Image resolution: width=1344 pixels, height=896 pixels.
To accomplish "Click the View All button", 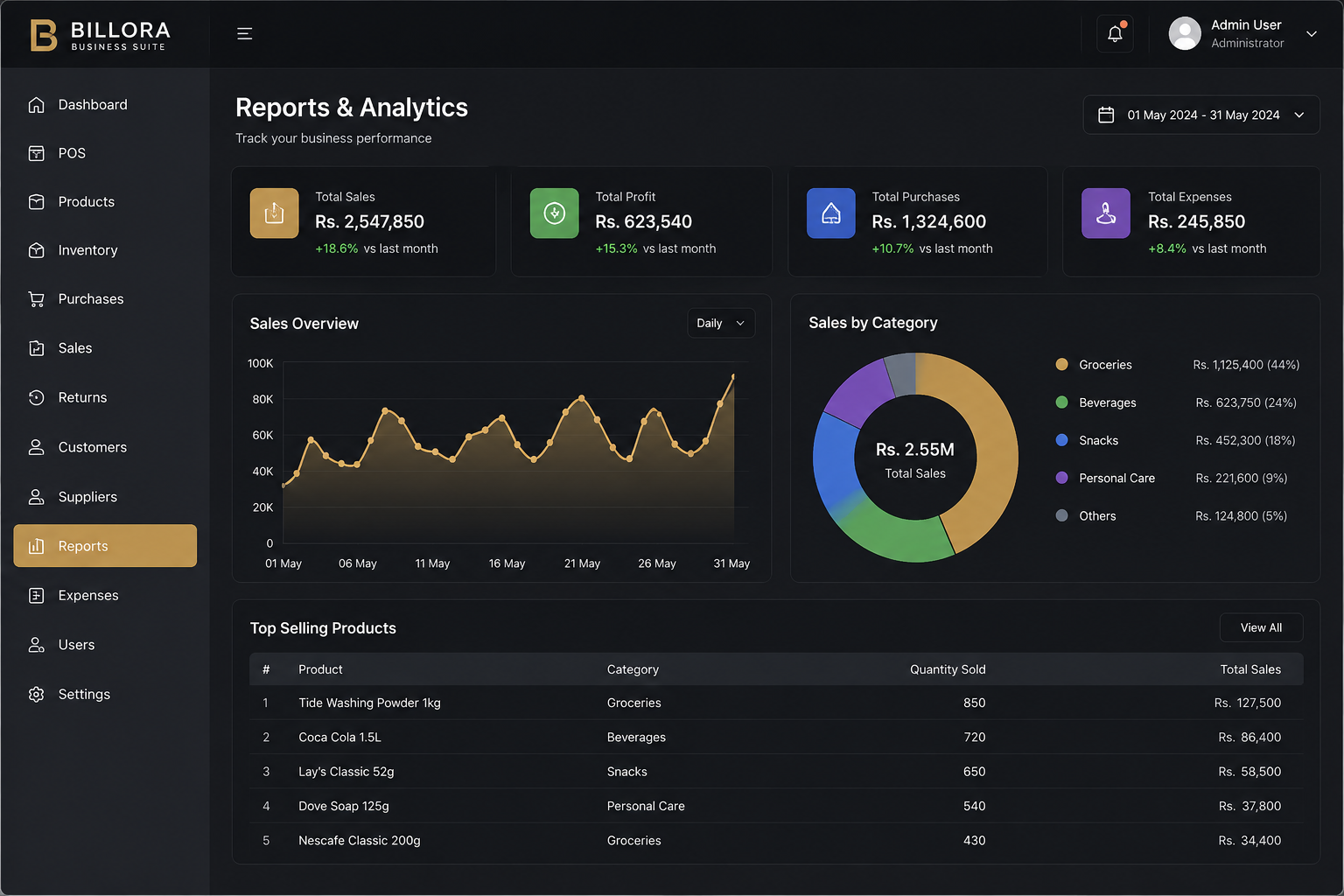I will pos(1261,628).
